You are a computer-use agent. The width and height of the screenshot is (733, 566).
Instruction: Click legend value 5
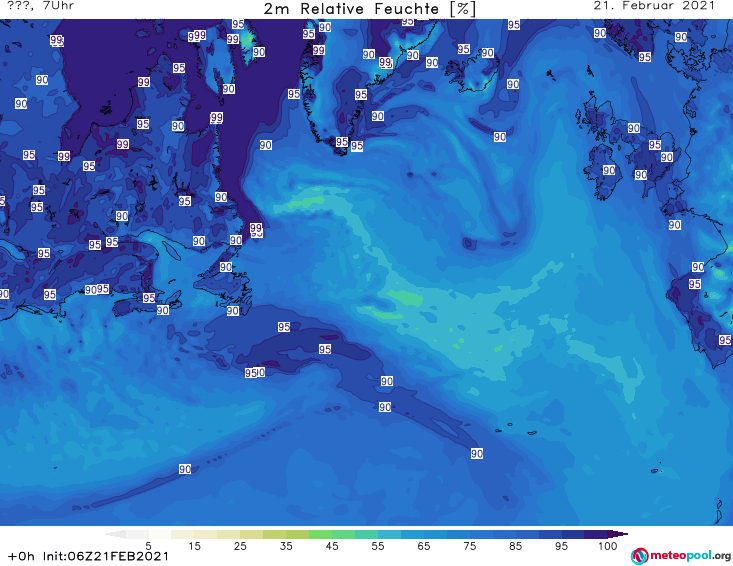pyautogui.click(x=148, y=546)
